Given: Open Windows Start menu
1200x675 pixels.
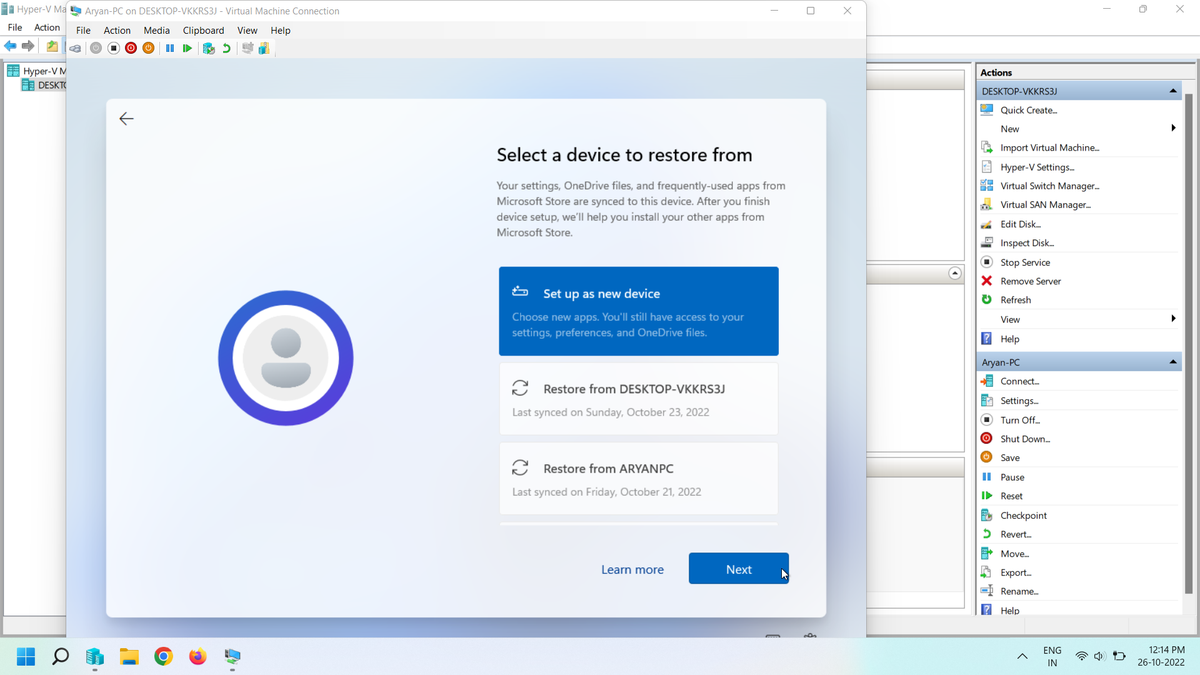Looking at the screenshot, I should (26, 657).
